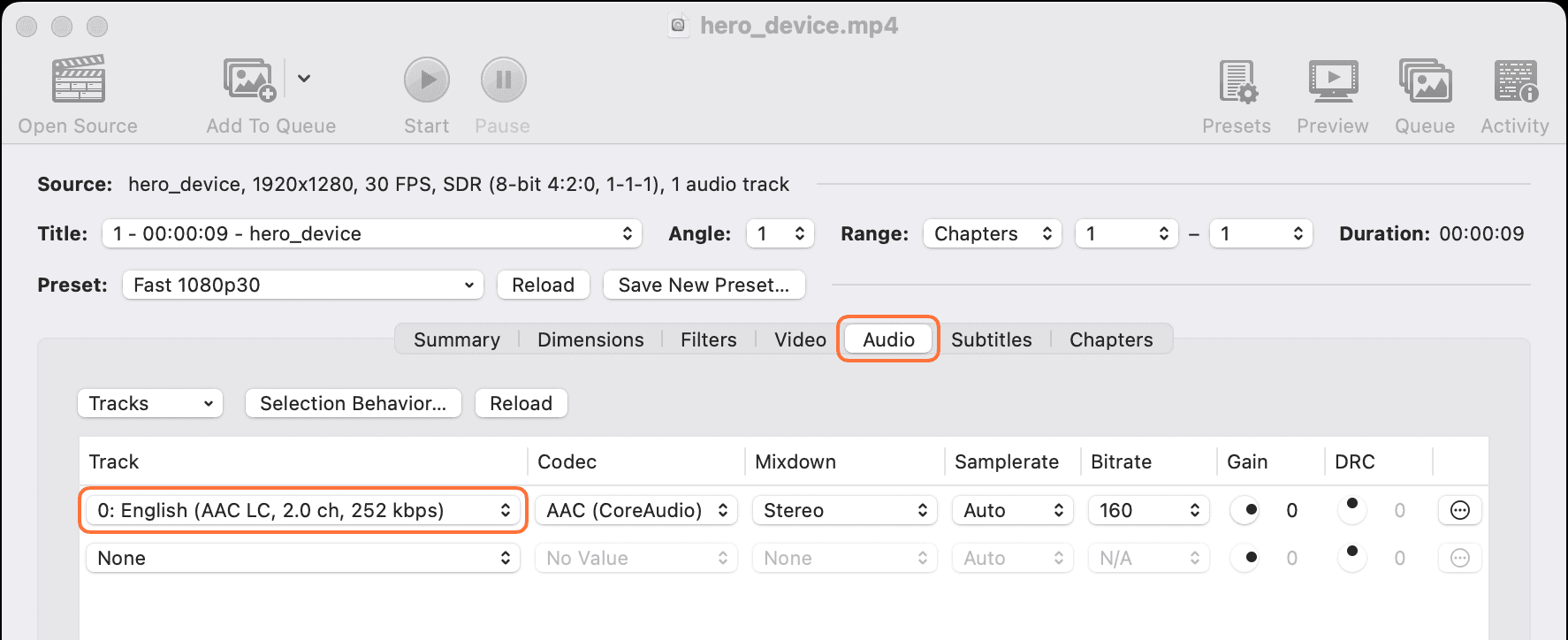Switch to the Subtitles tab
1568x640 pixels.
pyautogui.click(x=991, y=339)
